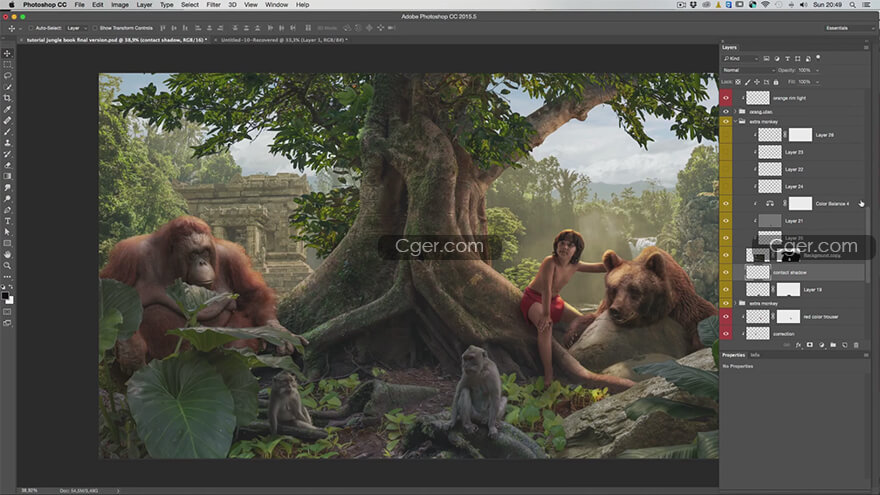
Task: Create a new group folder icon
Action: coord(833,345)
